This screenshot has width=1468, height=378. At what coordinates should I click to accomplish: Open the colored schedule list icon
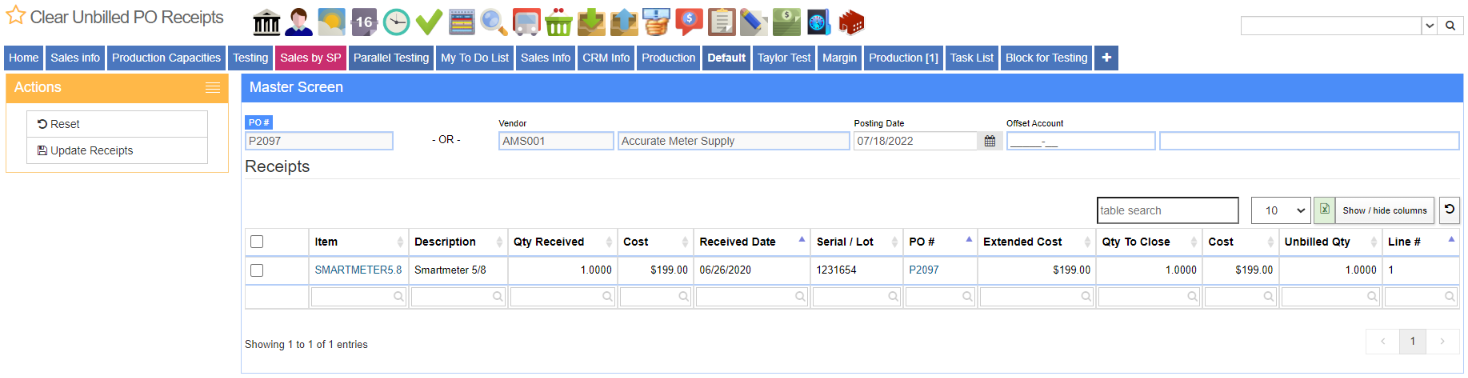click(461, 21)
